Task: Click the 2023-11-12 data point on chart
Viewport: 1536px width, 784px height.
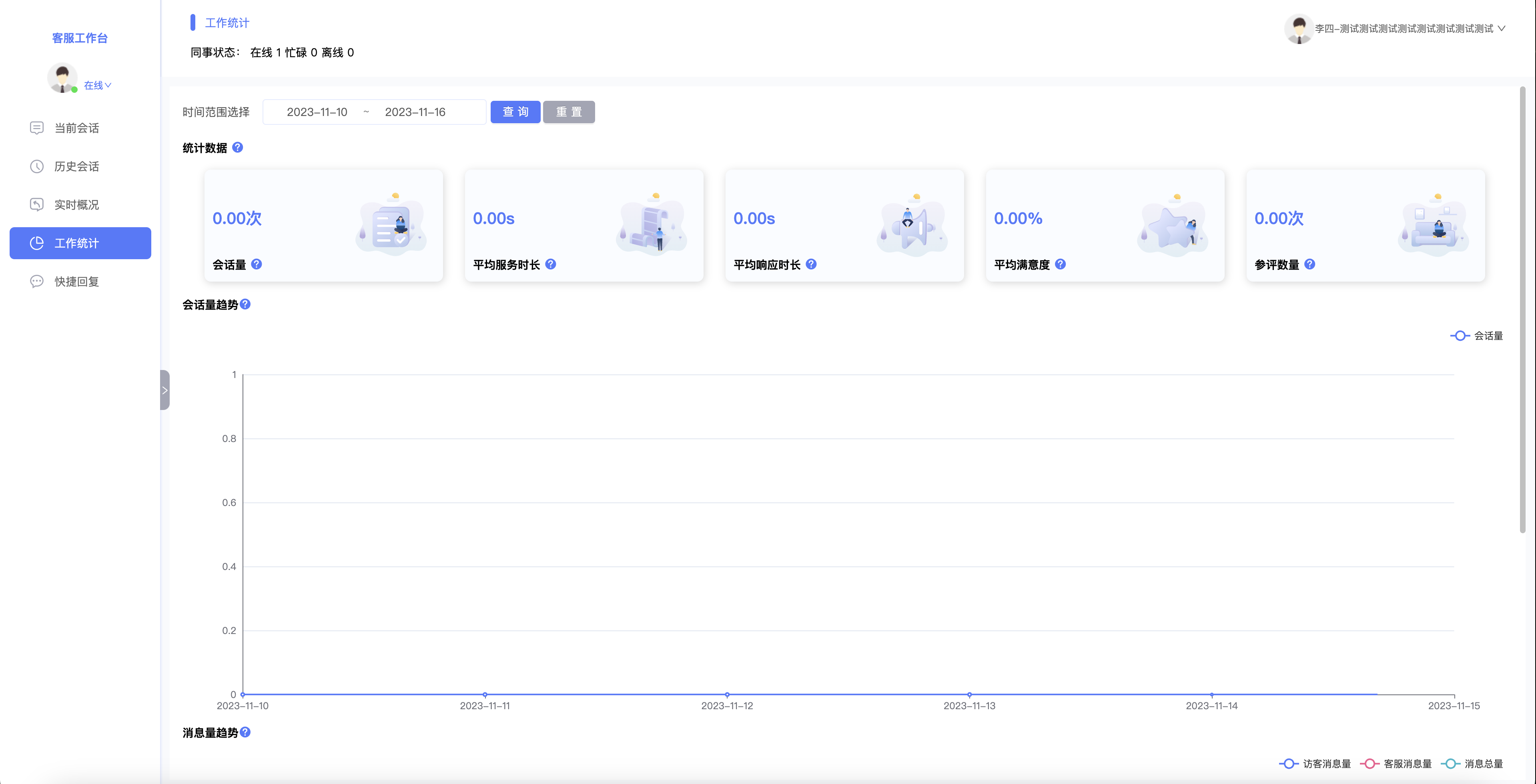Action: pyautogui.click(x=727, y=695)
